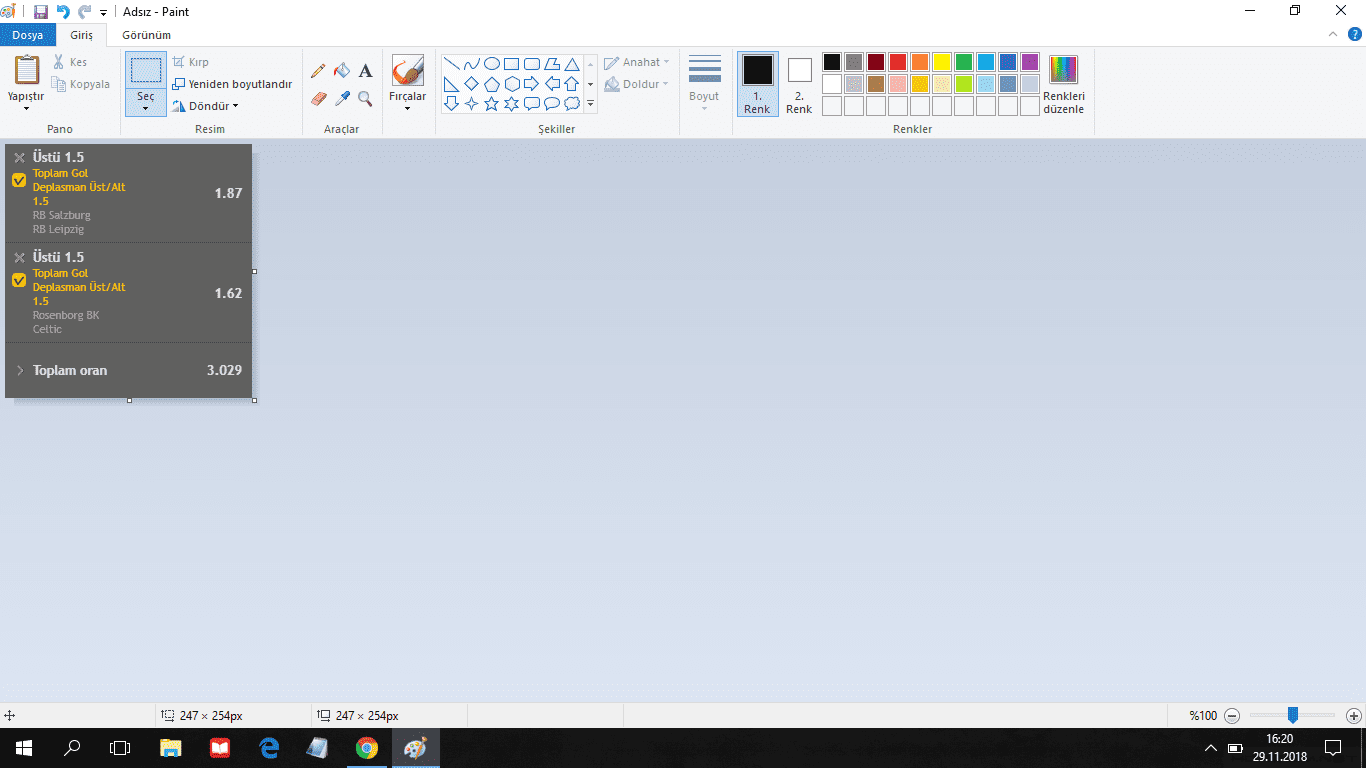Pick the yellow color swatch
Screen dimensions: 1366x768
[942, 62]
